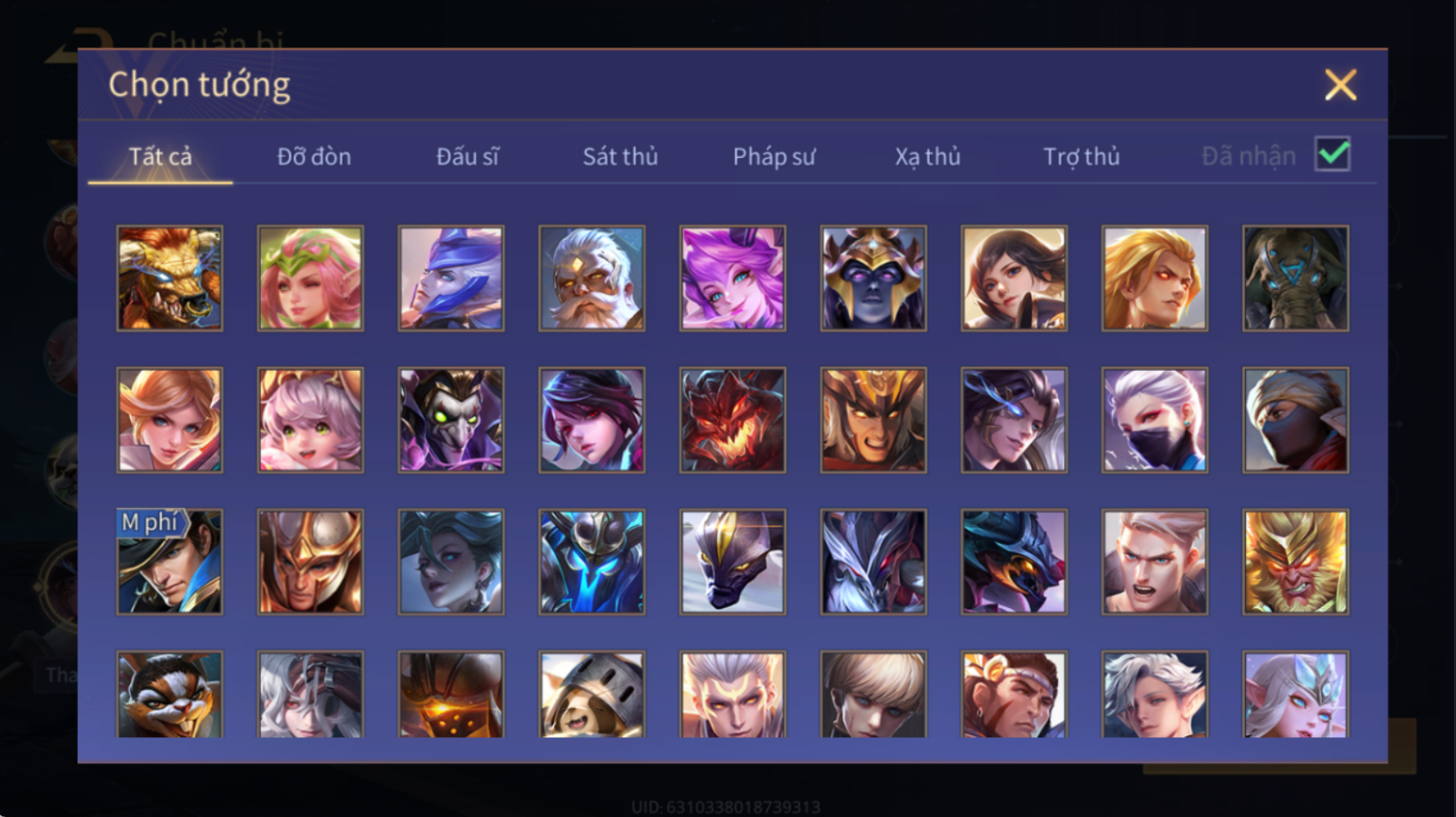Select the Đấu sĩ category tab

tap(467, 156)
